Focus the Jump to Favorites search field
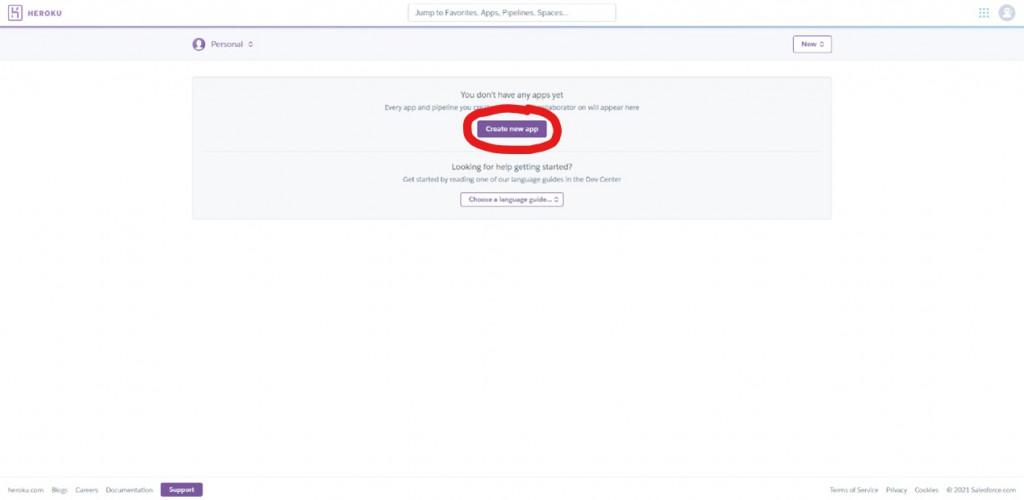This screenshot has width=1024, height=500. [x=512, y=12]
